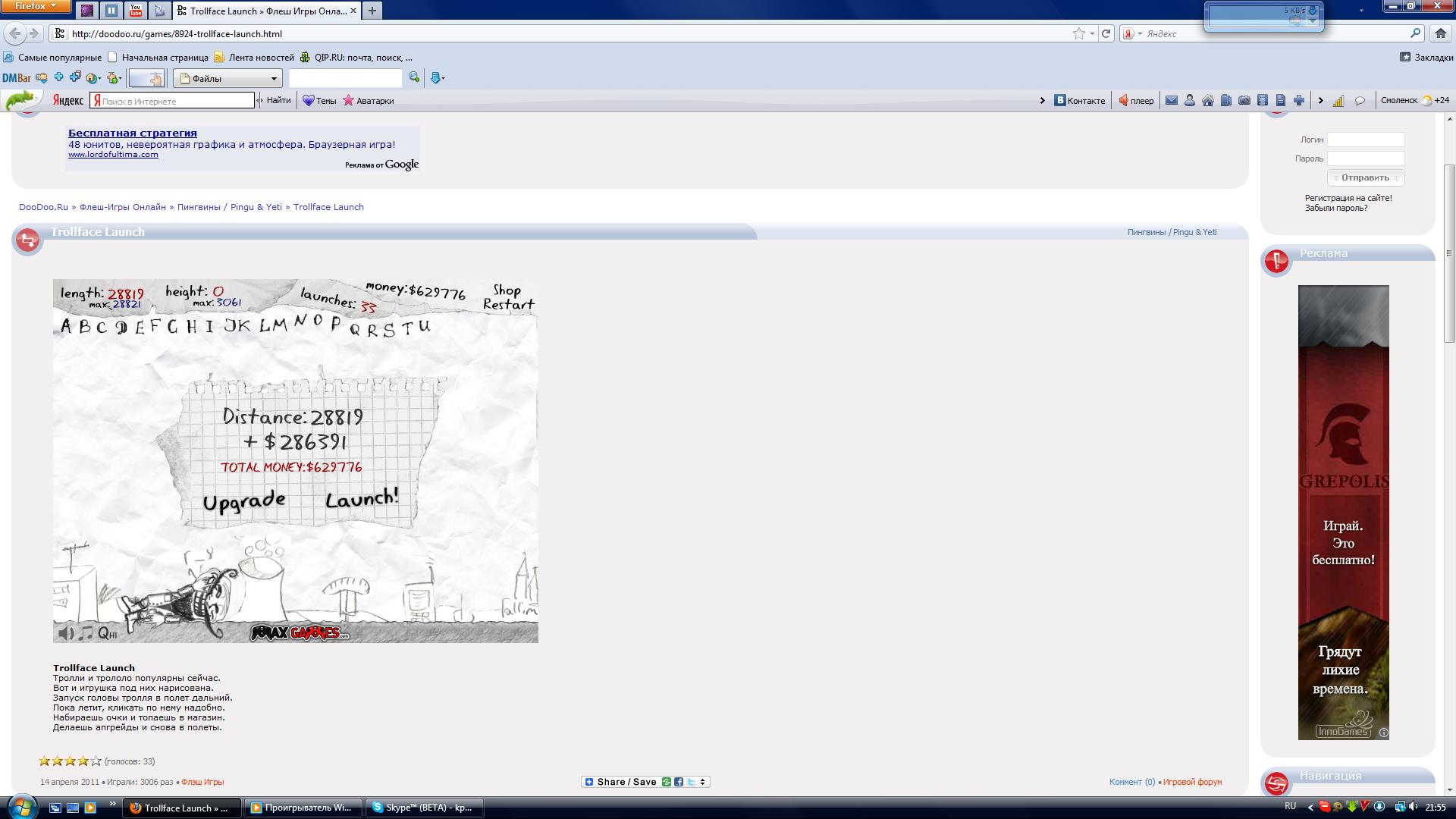Open the Yandex search engine dropdown
1456x819 pixels.
pyautogui.click(x=1132, y=33)
